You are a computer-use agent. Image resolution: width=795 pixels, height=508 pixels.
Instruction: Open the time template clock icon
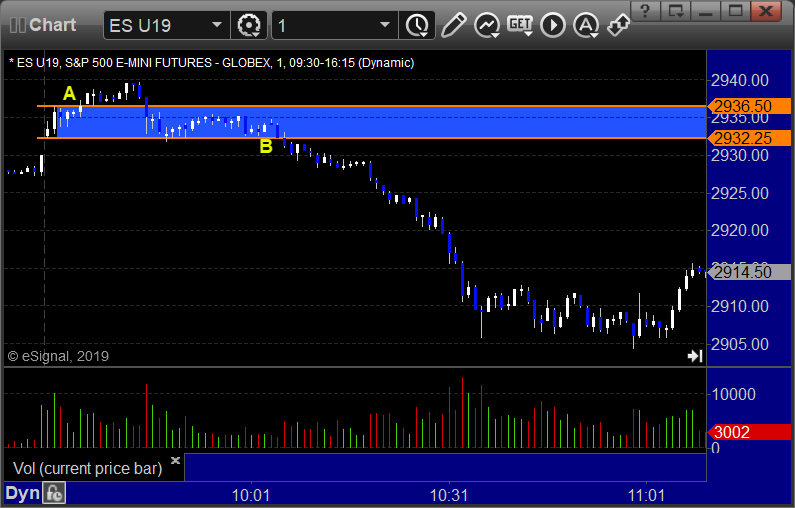(x=417, y=25)
